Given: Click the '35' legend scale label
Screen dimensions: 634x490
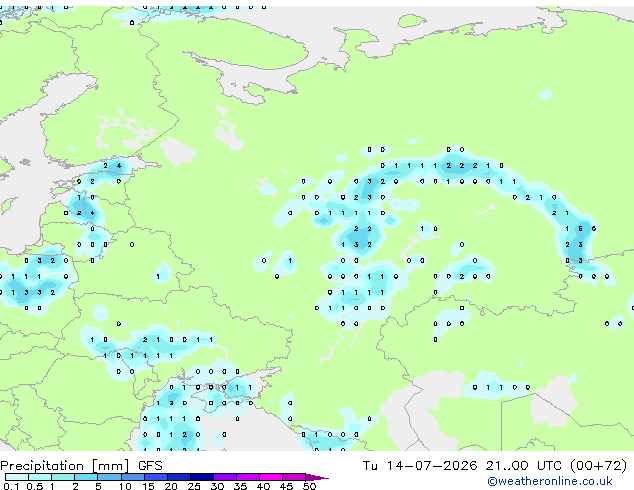Looking at the screenshot, I should click(240, 486).
